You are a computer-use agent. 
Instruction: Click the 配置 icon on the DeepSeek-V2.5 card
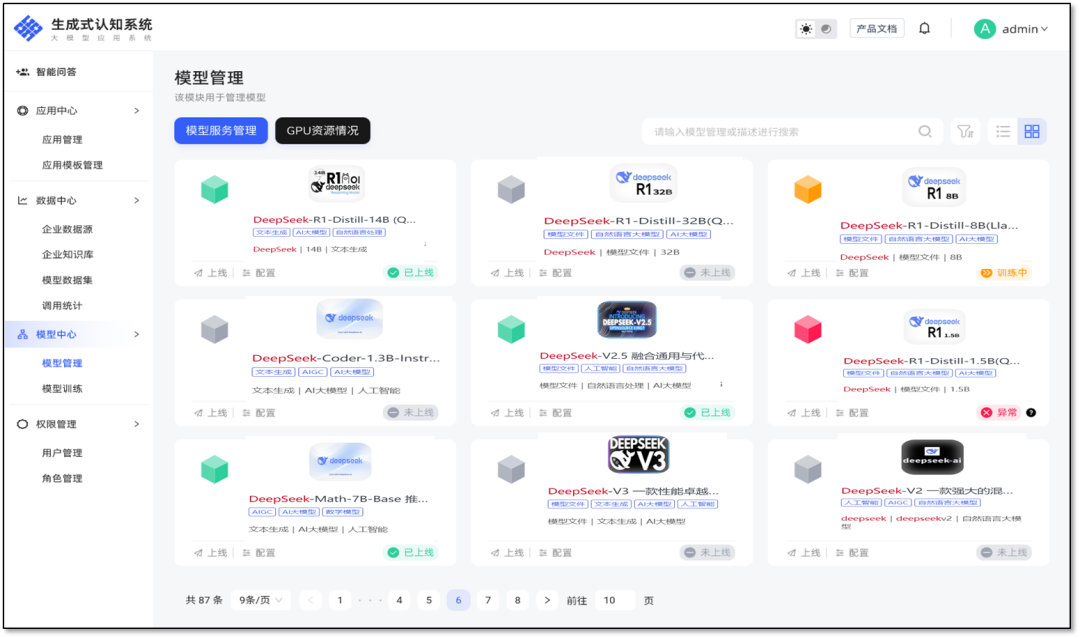click(x=545, y=413)
